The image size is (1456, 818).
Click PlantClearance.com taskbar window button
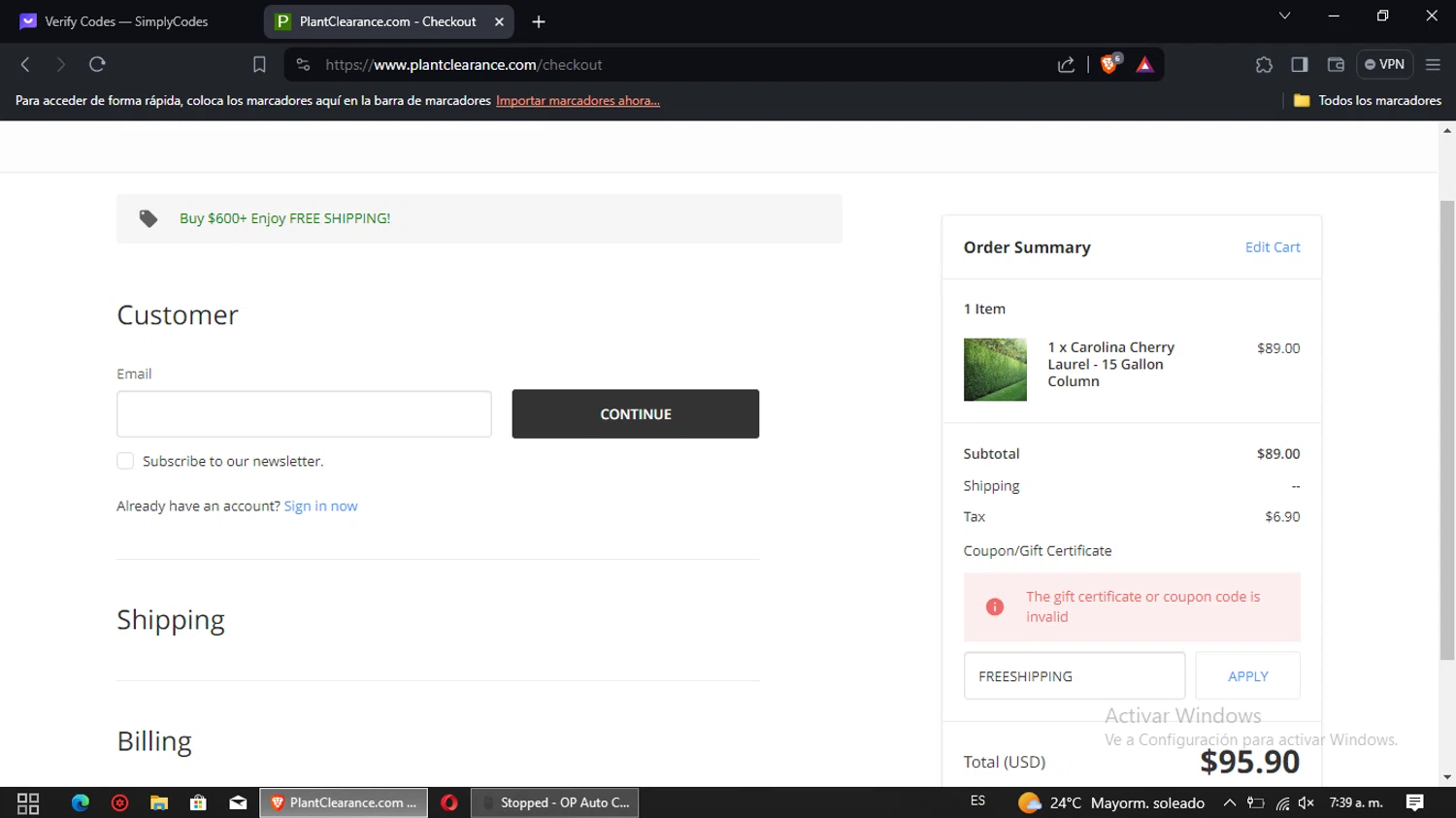pos(344,802)
